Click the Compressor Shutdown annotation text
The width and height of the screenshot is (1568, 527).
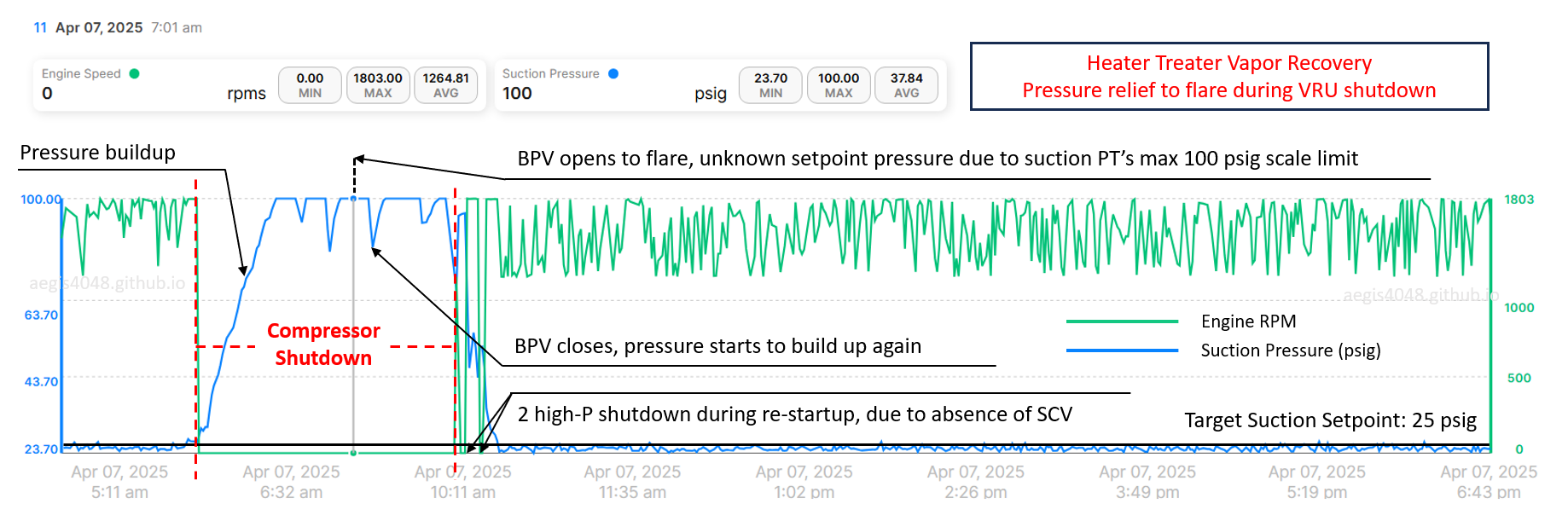pos(323,344)
